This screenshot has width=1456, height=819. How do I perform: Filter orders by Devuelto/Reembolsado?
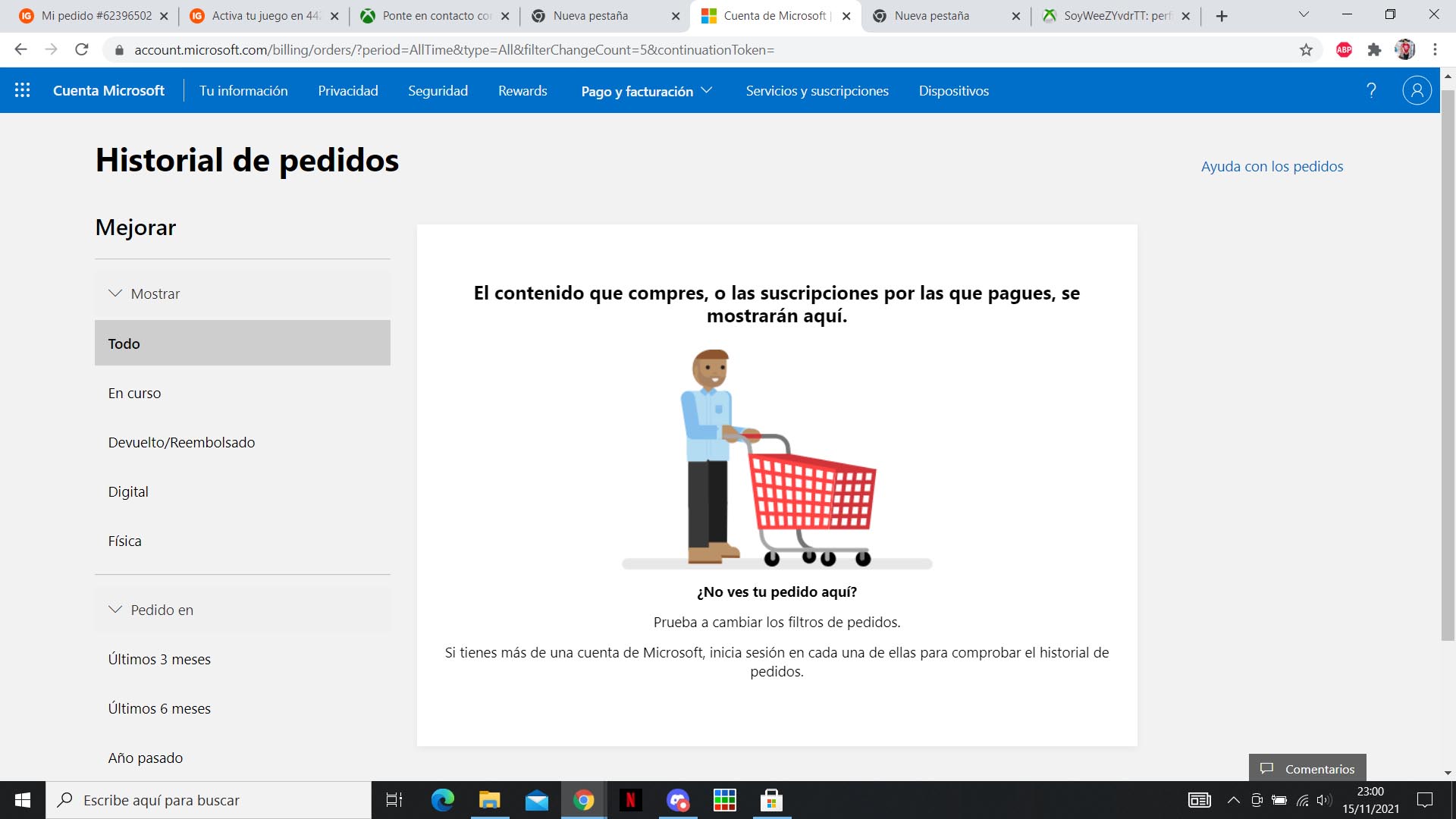(181, 442)
